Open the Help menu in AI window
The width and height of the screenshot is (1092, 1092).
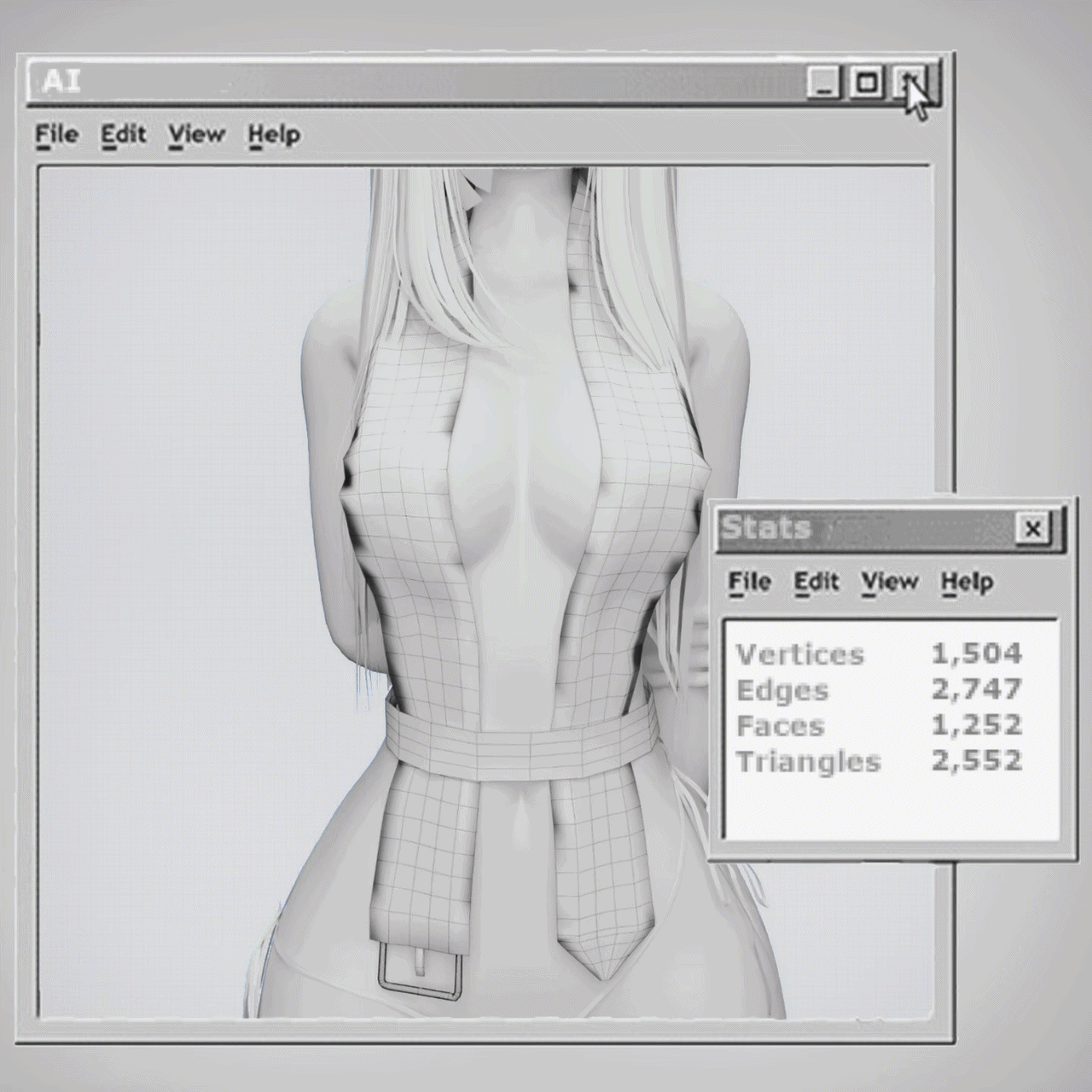(274, 135)
